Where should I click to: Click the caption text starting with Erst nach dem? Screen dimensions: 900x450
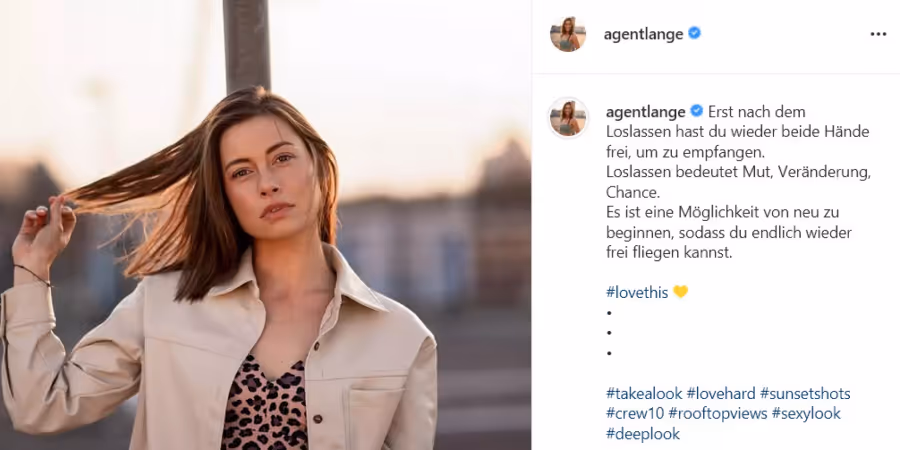tap(738, 182)
